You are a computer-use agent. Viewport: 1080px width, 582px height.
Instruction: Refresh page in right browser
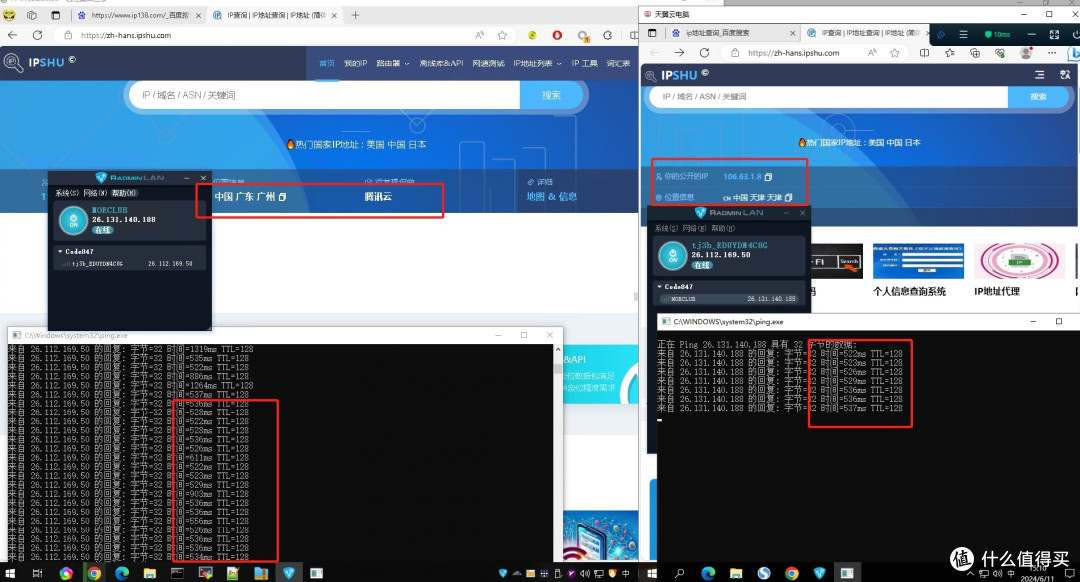pyautogui.click(x=704, y=52)
